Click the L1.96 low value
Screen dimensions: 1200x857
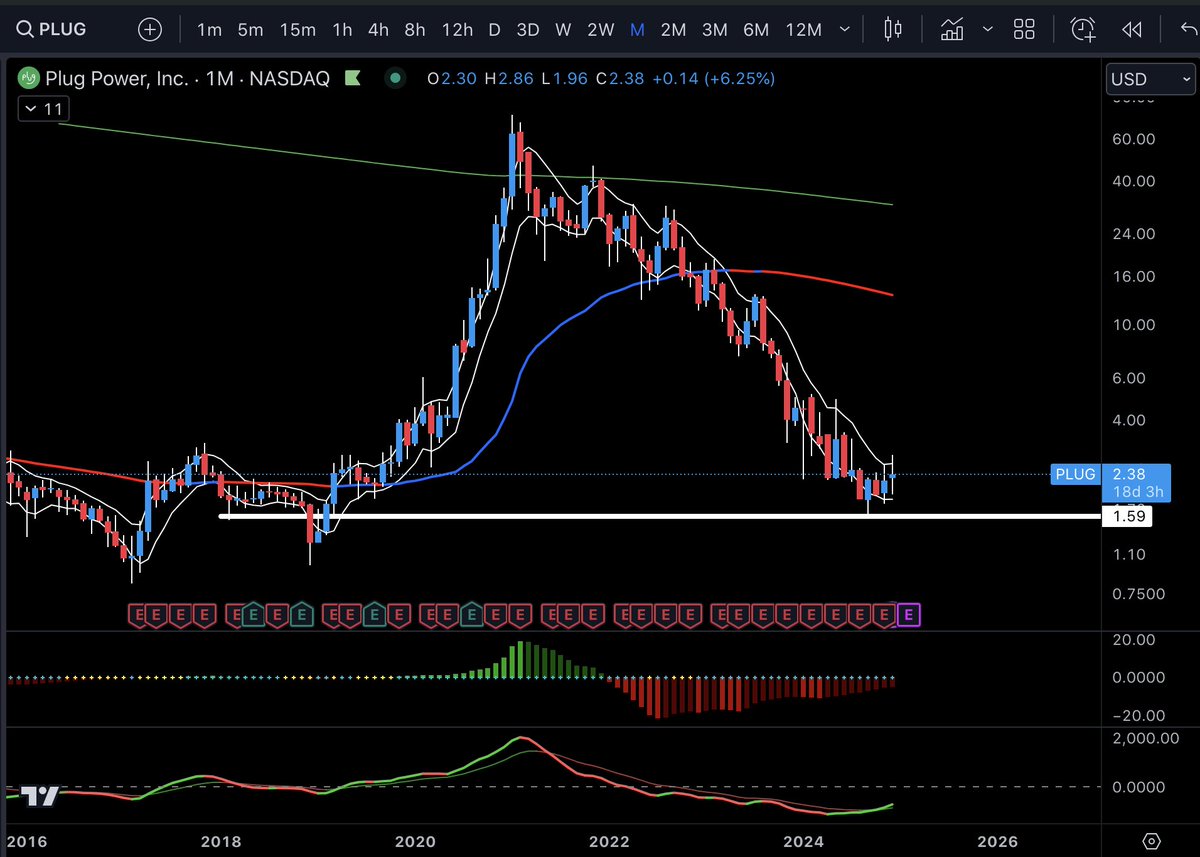coord(563,78)
